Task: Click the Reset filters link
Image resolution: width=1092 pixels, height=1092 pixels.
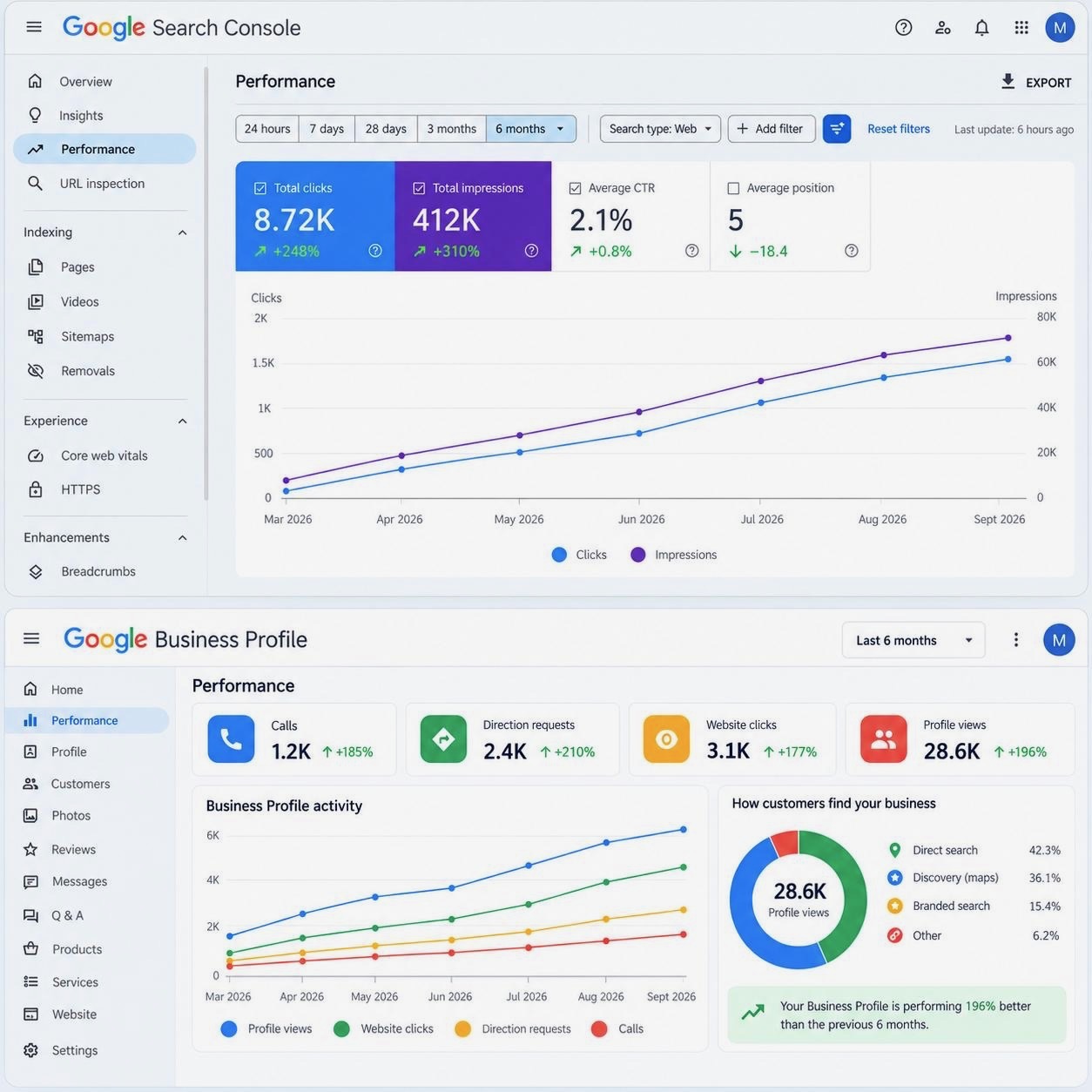Action: tap(899, 129)
